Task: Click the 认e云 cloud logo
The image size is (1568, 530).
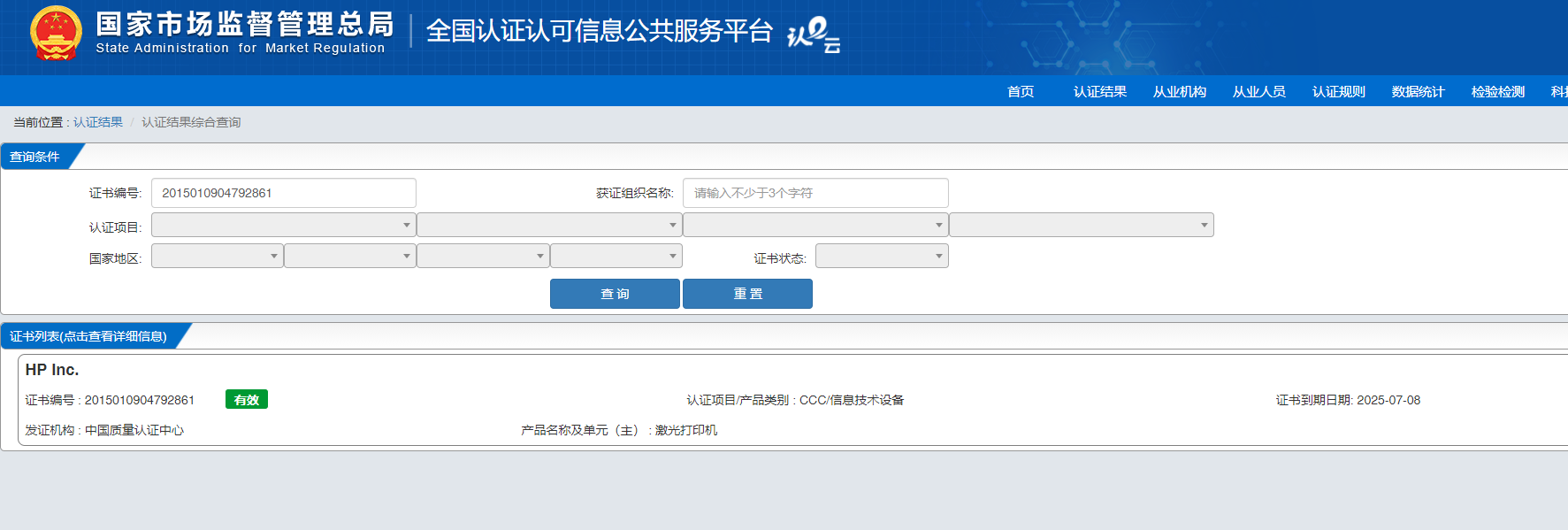Action: tap(814, 35)
